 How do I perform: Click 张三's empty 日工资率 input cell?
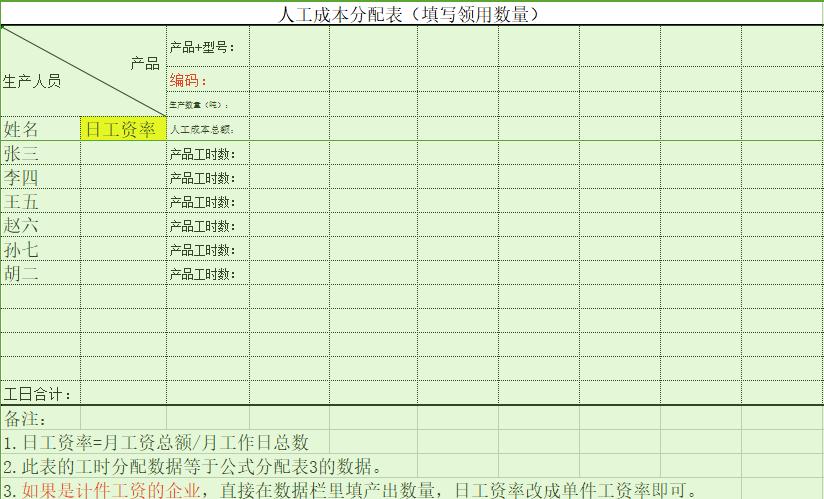click(x=123, y=153)
